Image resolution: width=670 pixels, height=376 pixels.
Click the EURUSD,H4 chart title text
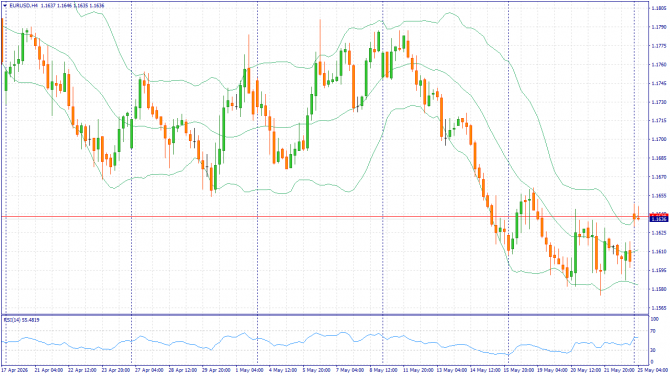pos(23,6)
